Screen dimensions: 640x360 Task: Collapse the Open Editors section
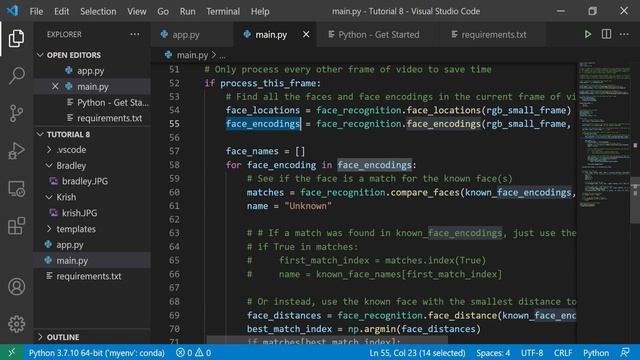click(40, 55)
